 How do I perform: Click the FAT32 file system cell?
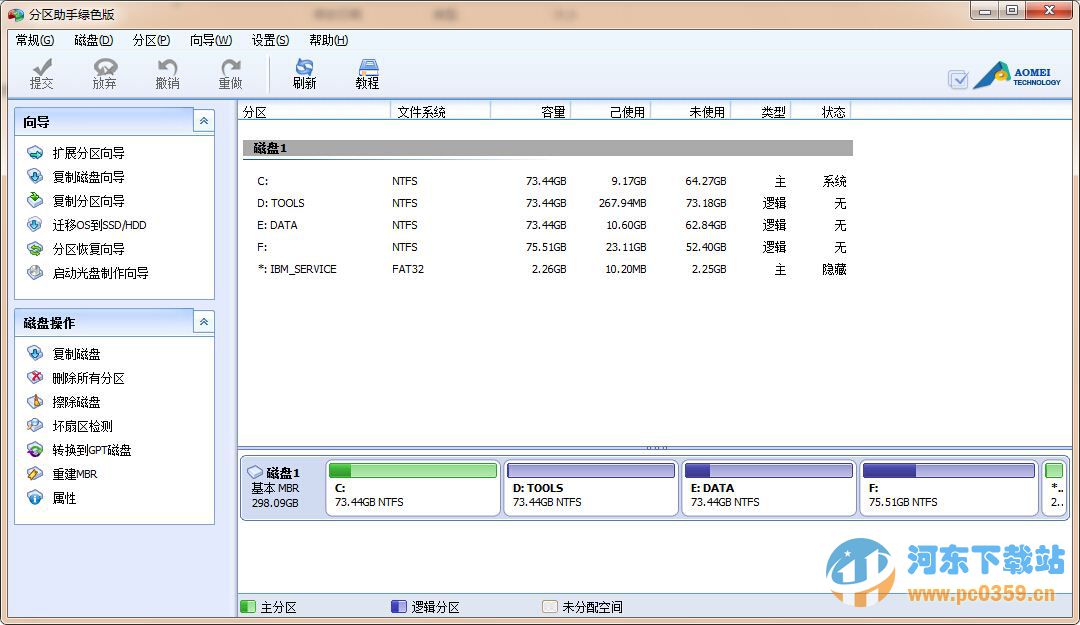[x=408, y=269]
